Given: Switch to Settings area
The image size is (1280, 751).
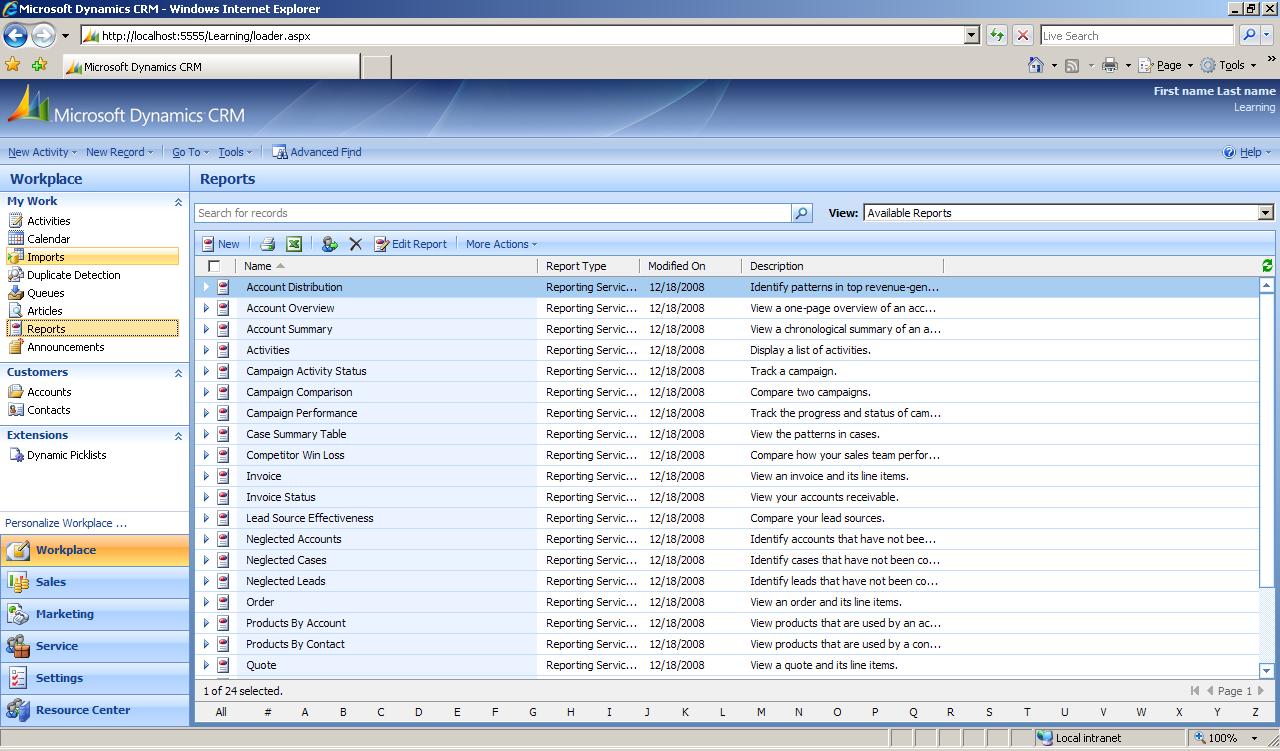Looking at the screenshot, I should pyautogui.click(x=94, y=678).
